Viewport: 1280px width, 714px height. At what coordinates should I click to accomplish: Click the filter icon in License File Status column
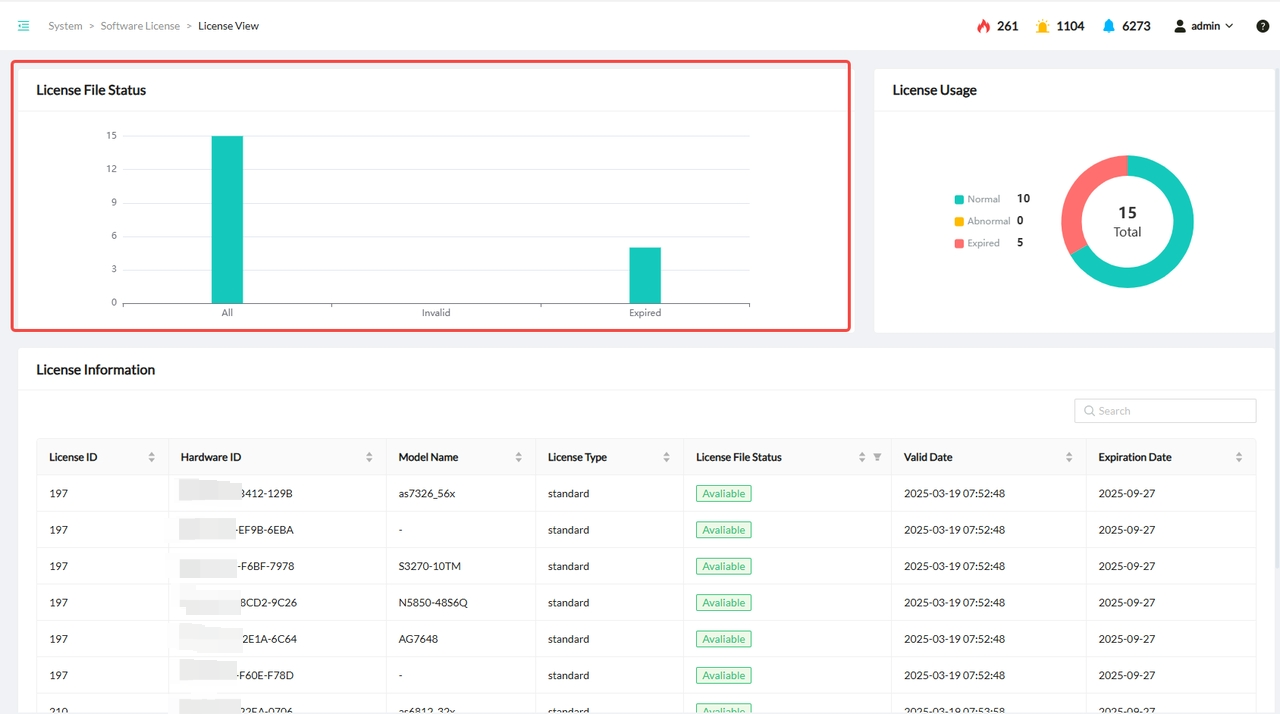pyautogui.click(x=877, y=457)
